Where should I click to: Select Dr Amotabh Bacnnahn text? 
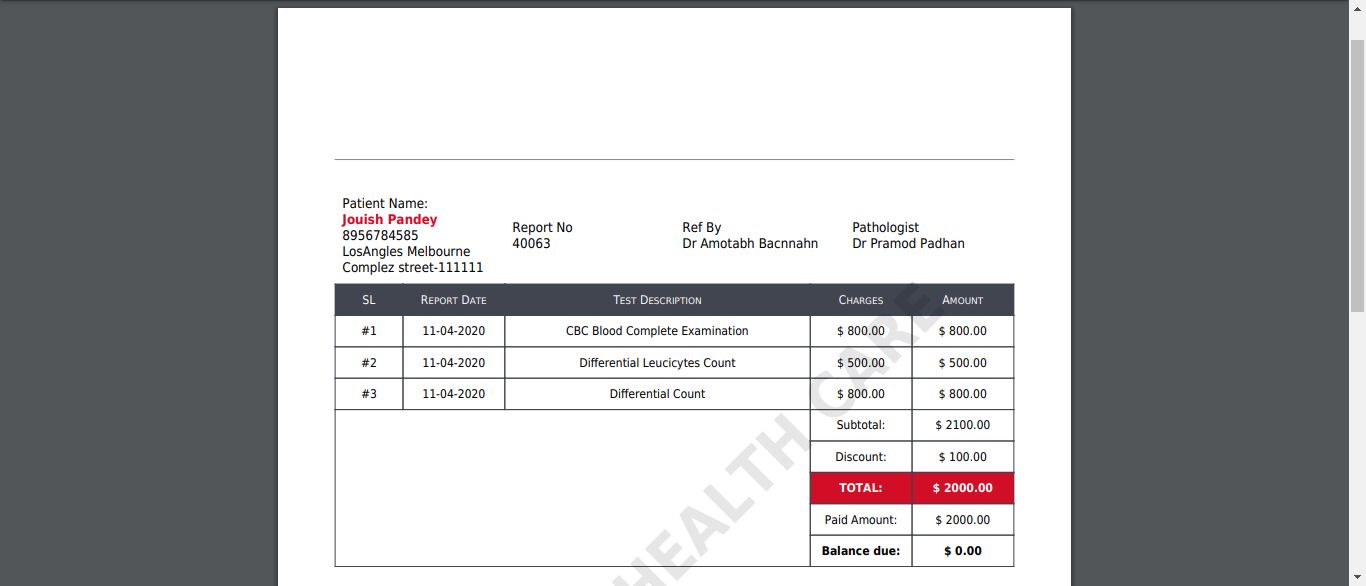(x=750, y=244)
